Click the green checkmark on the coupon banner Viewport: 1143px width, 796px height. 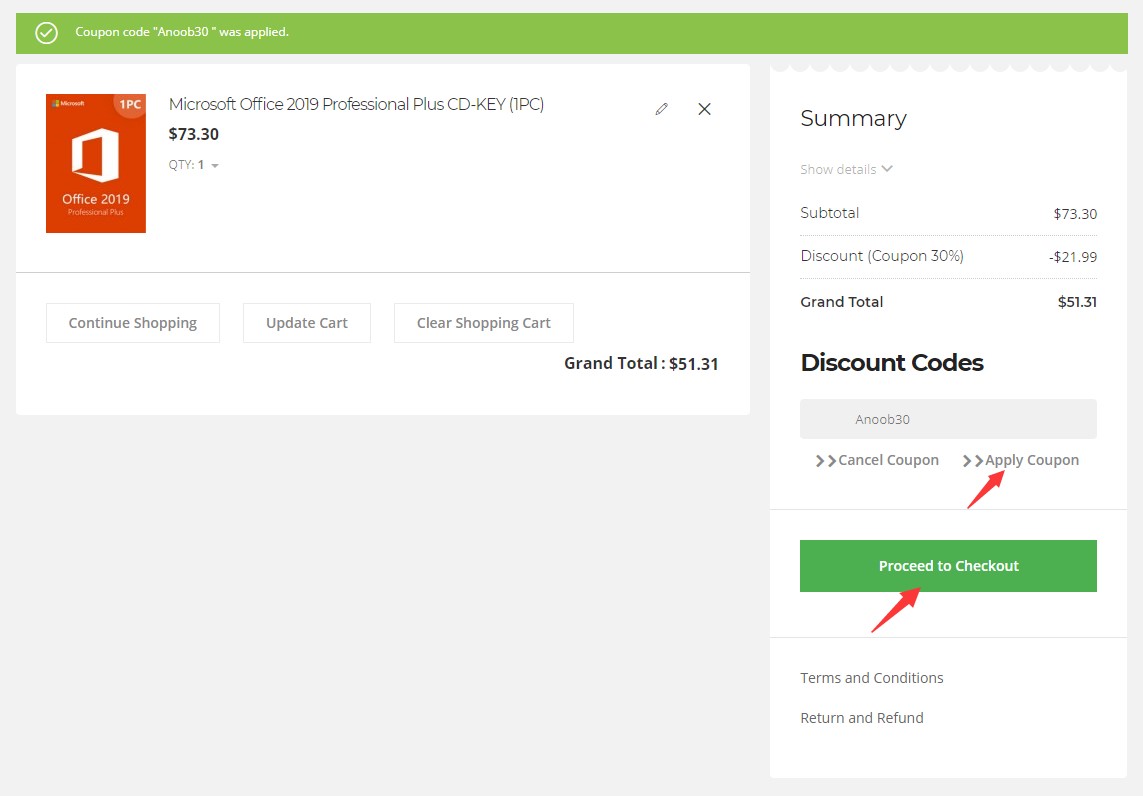[x=45, y=32]
